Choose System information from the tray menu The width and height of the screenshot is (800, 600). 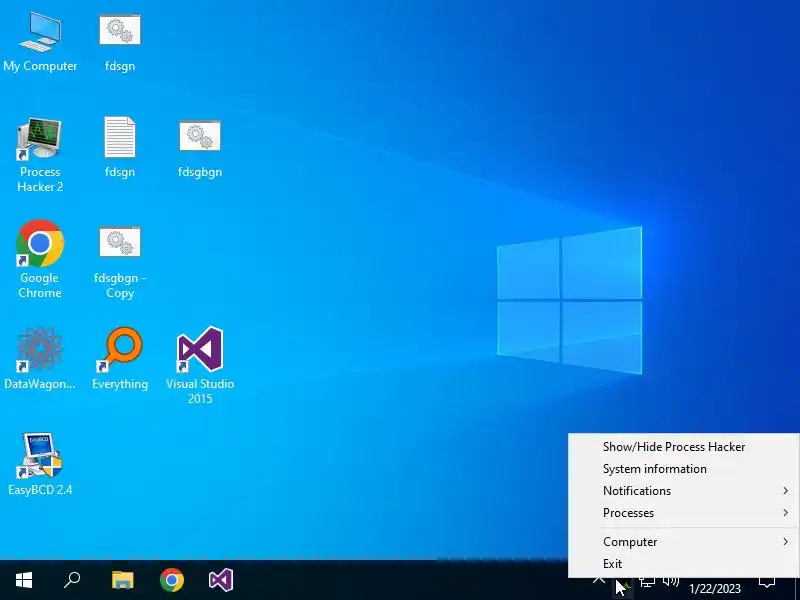tap(684, 469)
